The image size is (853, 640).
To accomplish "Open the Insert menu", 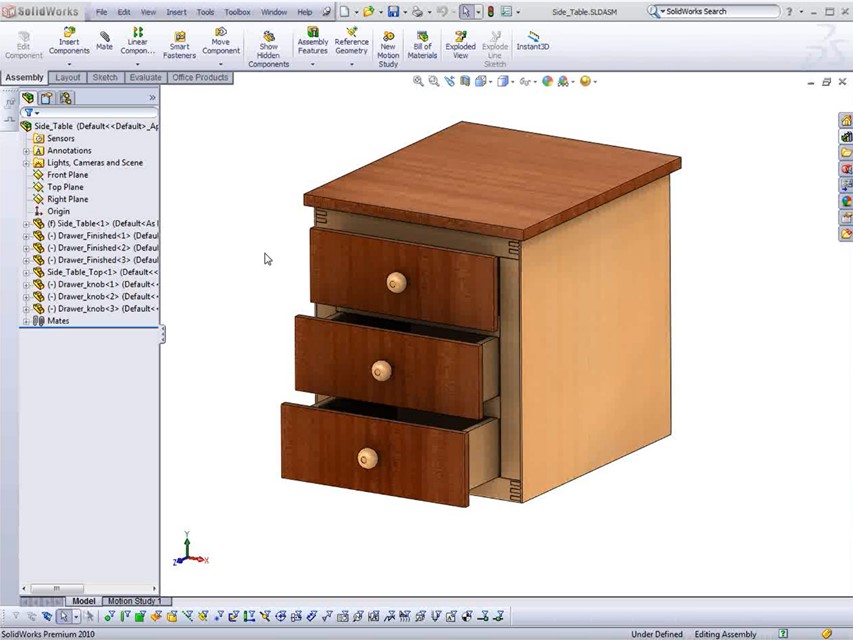I will pyautogui.click(x=176, y=12).
